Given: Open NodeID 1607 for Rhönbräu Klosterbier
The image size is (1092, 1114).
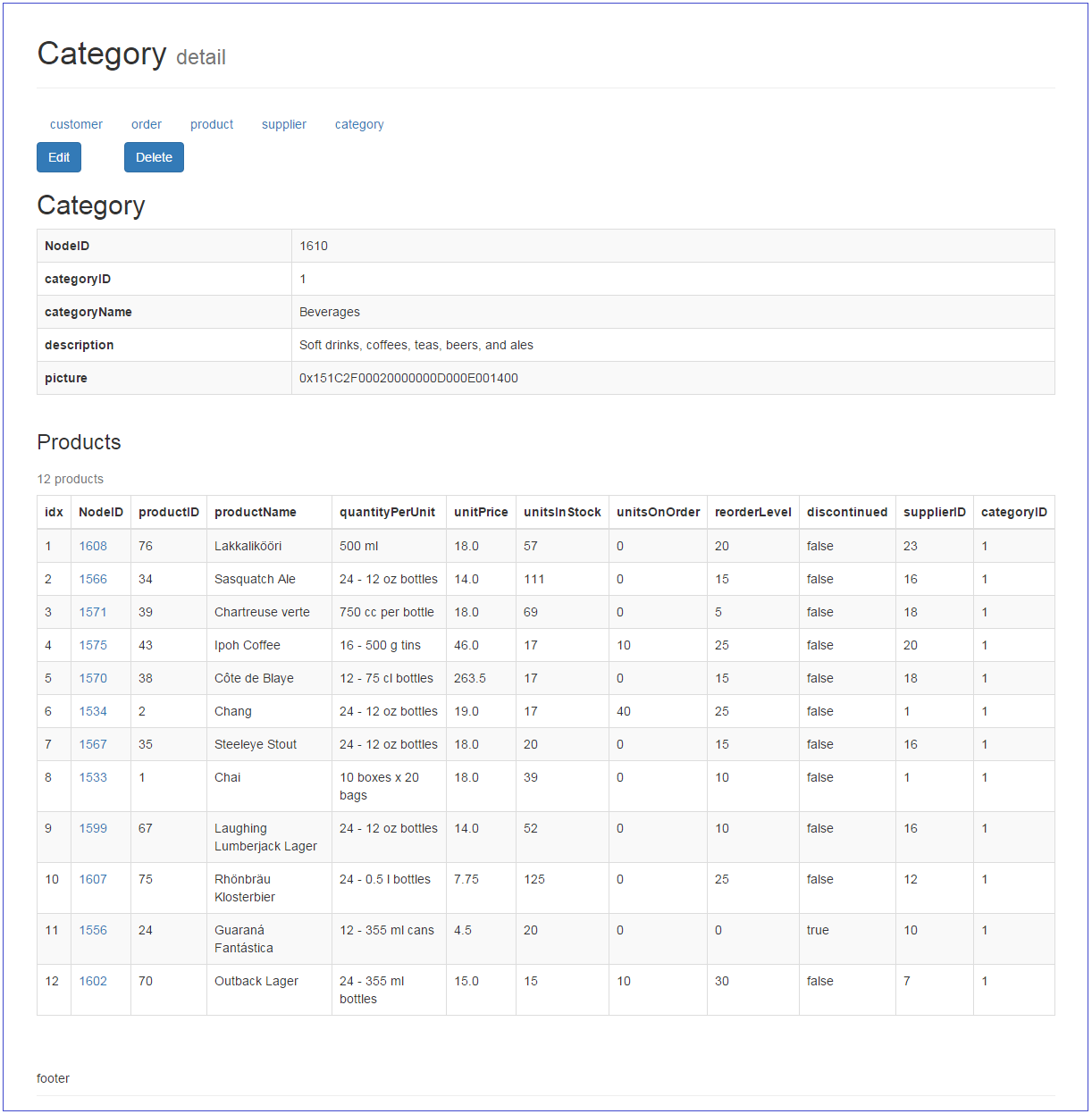Looking at the screenshot, I should tap(93, 879).
